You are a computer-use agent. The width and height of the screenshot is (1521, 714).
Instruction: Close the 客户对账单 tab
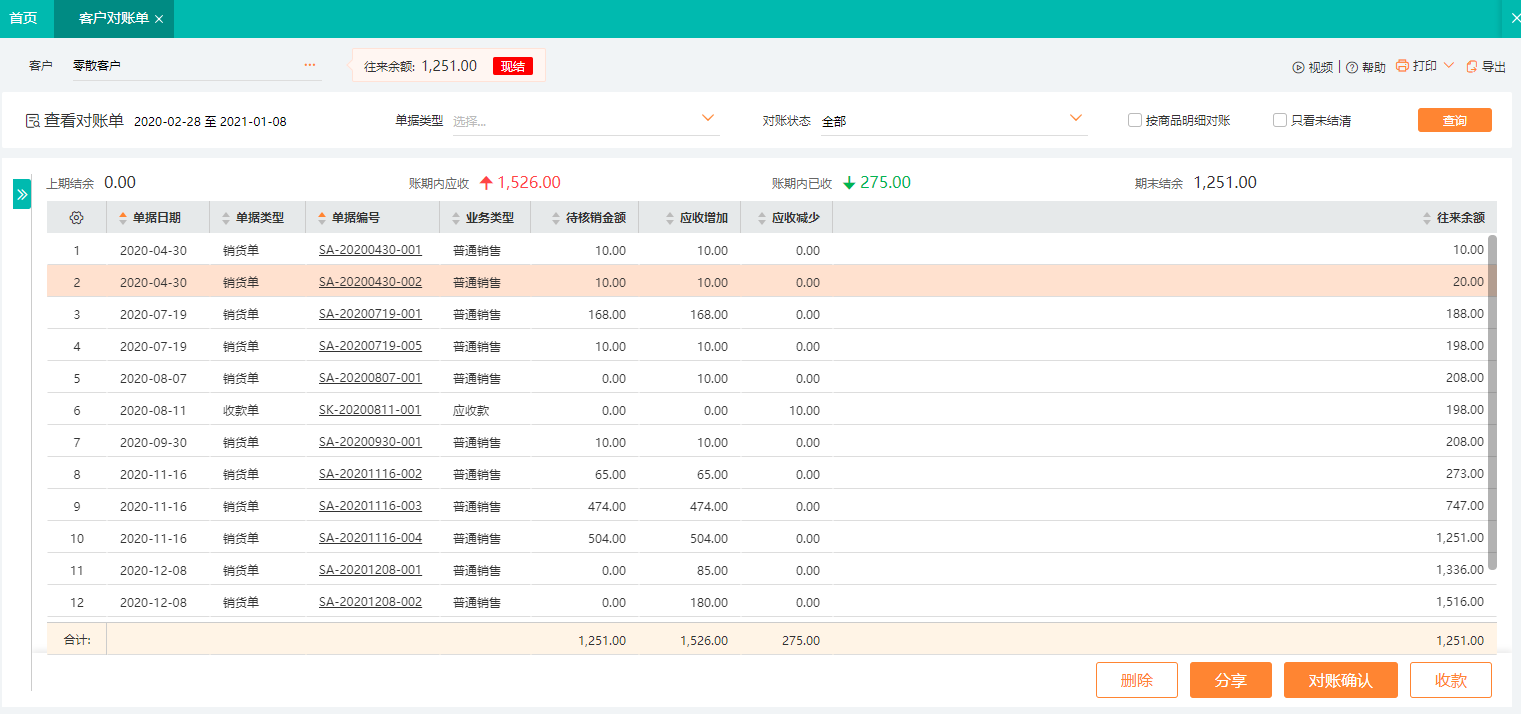[159, 19]
